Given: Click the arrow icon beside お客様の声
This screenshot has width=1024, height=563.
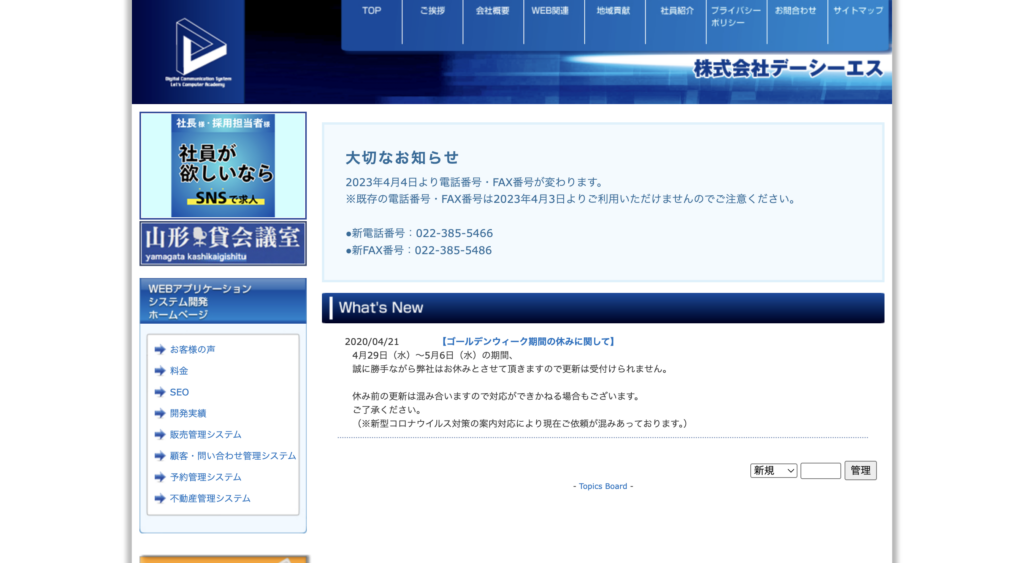Looking at the screenshot, I should tap(160, 349).
